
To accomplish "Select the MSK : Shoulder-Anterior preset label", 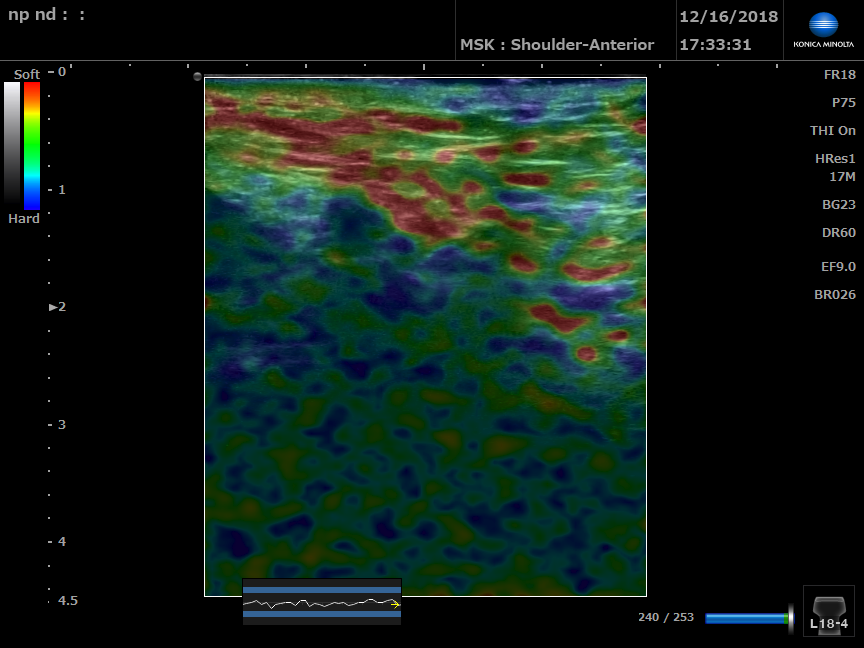I will coord(556,45).
